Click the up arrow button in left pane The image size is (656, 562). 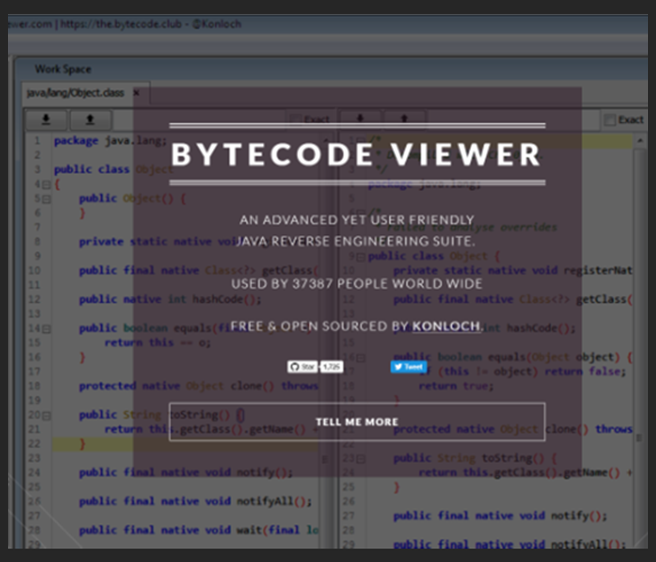pyautogui.click(x=90, y=120)
